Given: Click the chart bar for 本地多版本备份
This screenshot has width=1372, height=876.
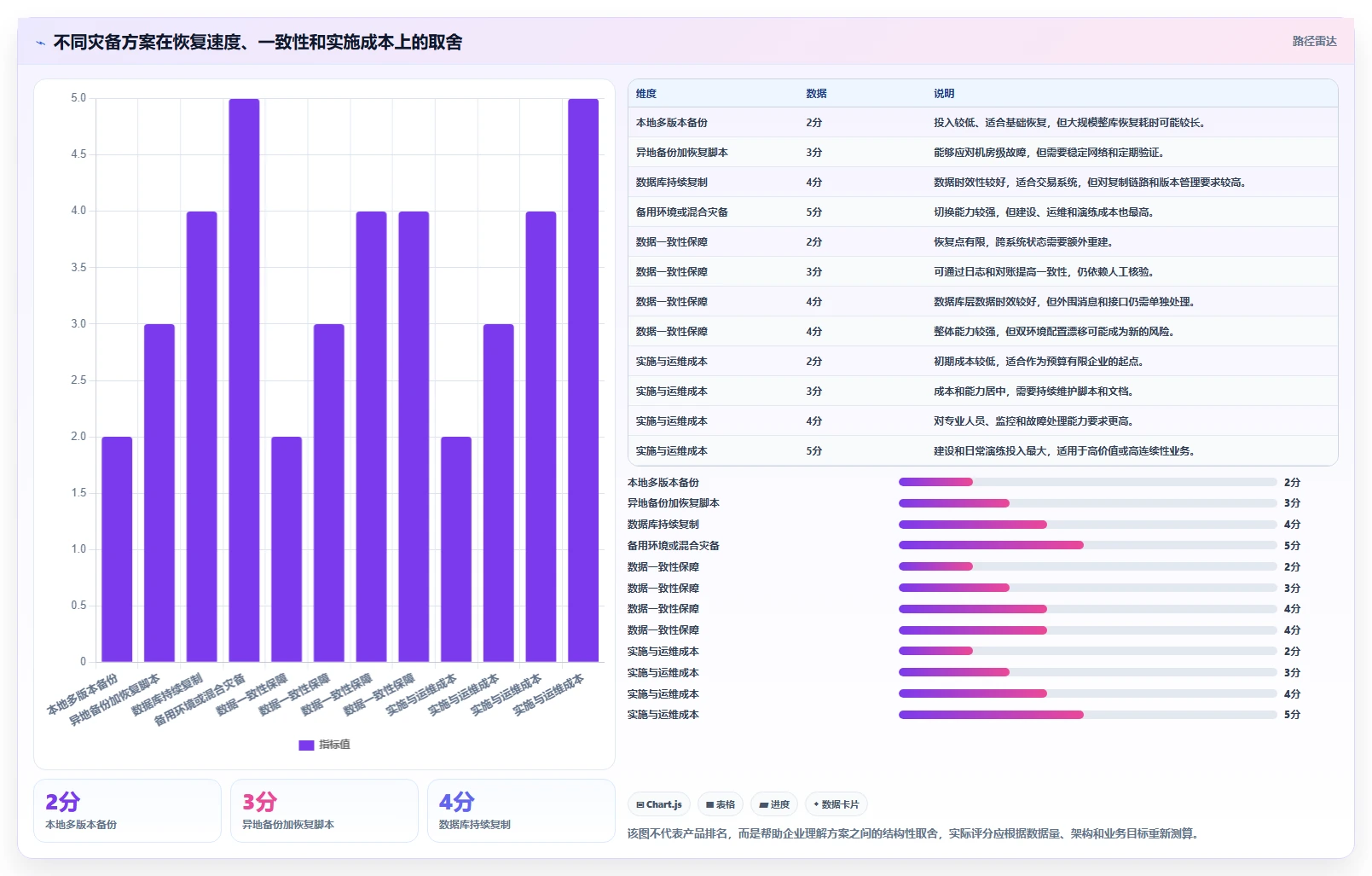Looking at the screenshot, I should tap(117, 549).
